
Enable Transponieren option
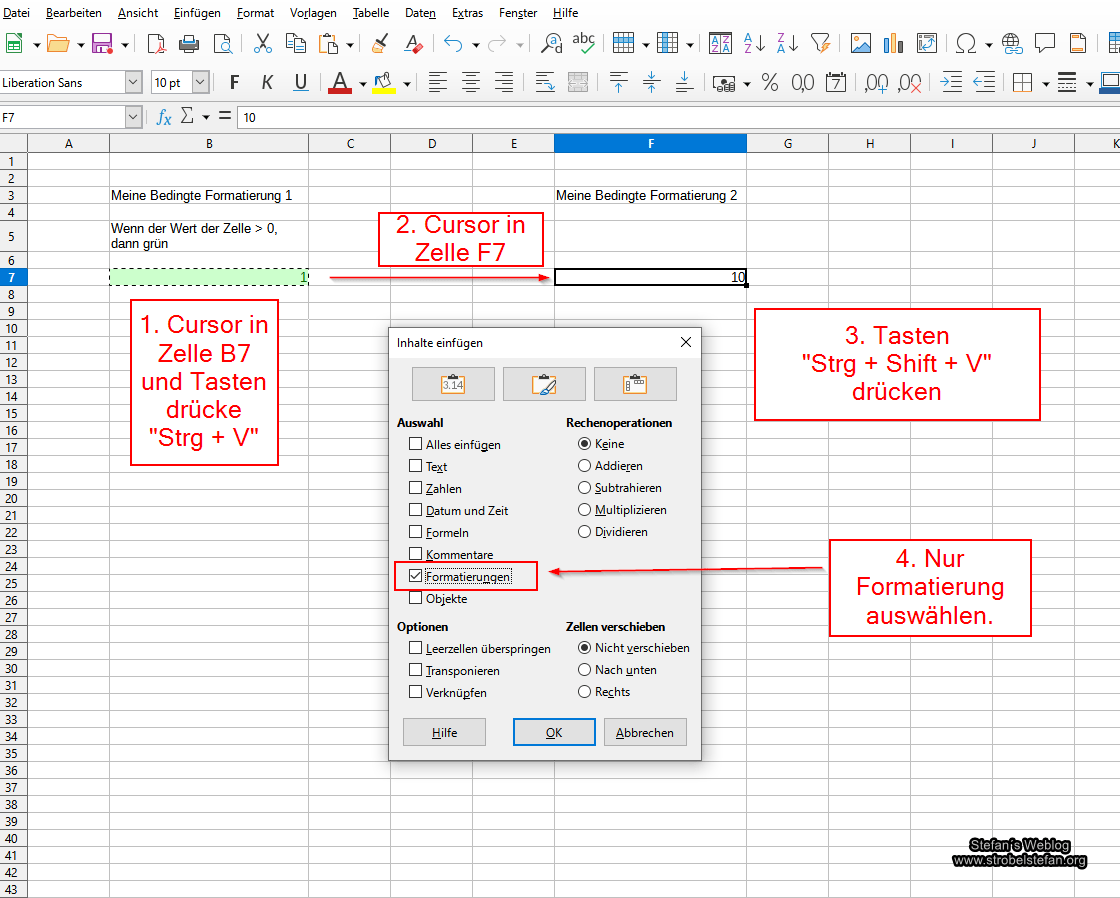416,670
